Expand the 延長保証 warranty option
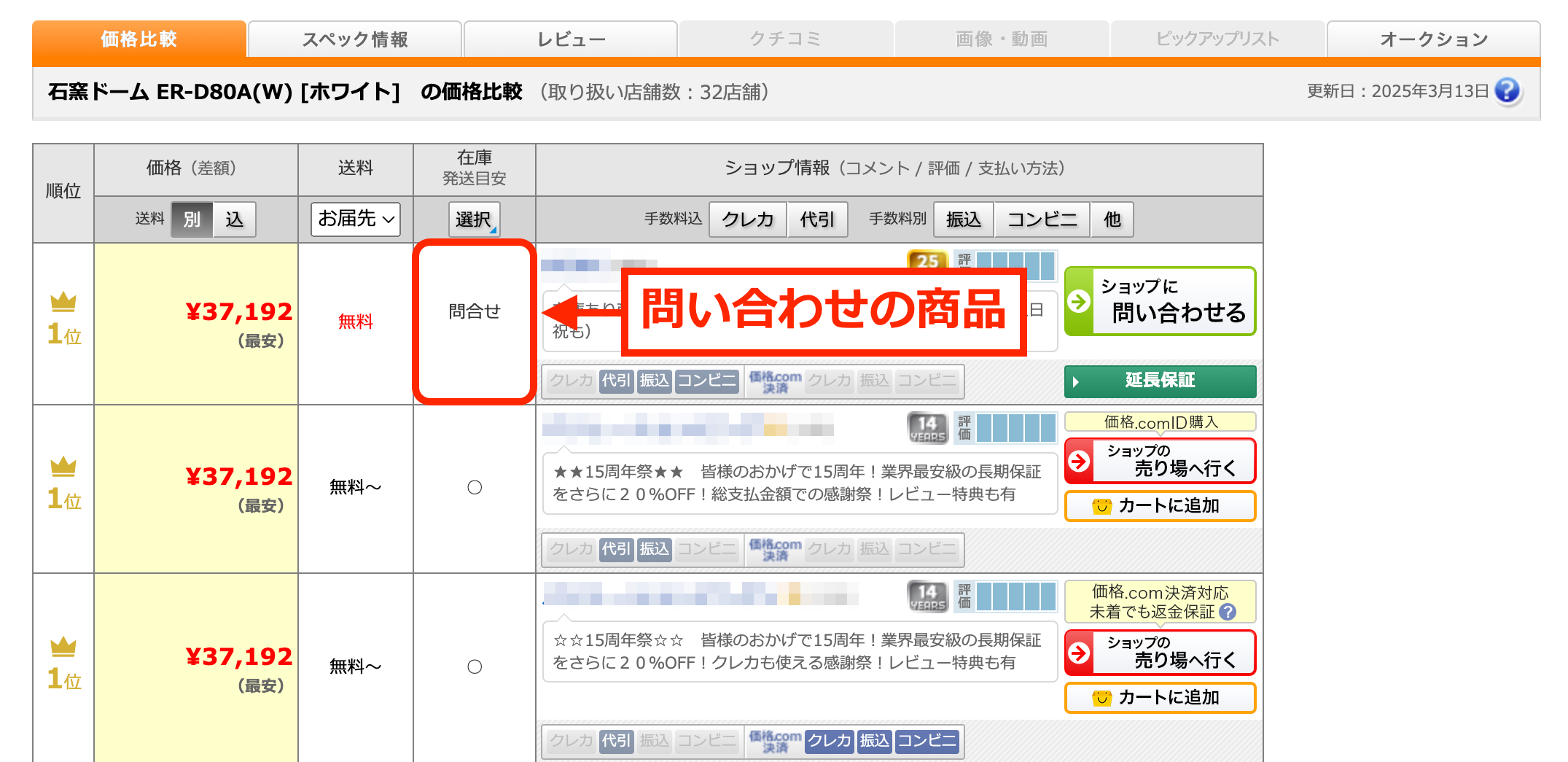This screenshot has width=1568, height=762. pyautogui.click(x=1160, y=381)
